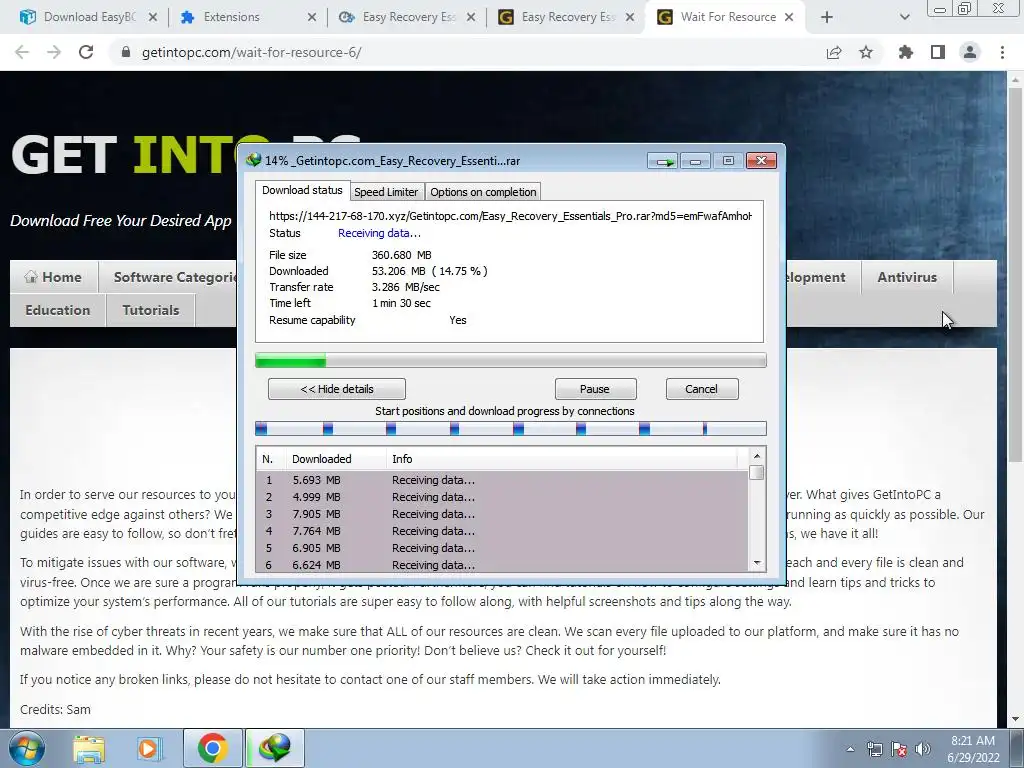Click the volume speaker tray icon

pos(923,749)
